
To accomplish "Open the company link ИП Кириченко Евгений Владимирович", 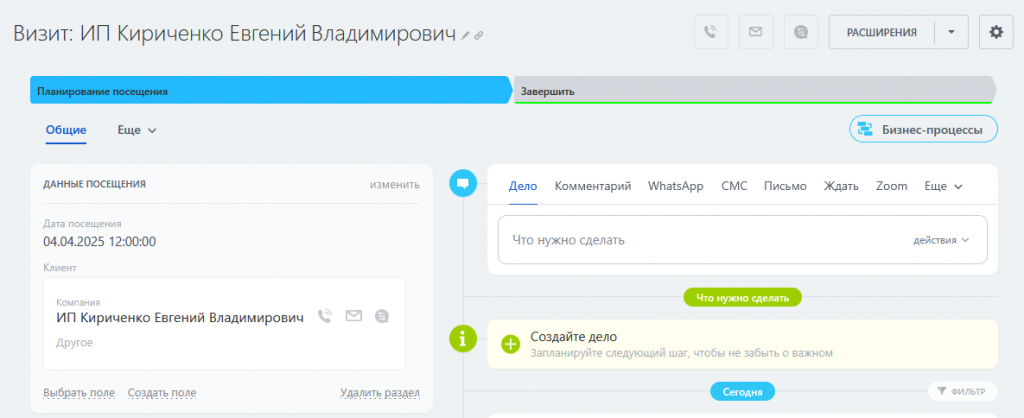I will pos(180,317).
